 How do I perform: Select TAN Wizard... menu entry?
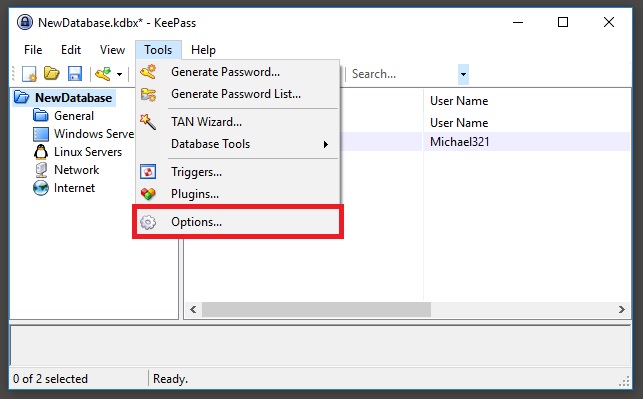tap(237, 122)
